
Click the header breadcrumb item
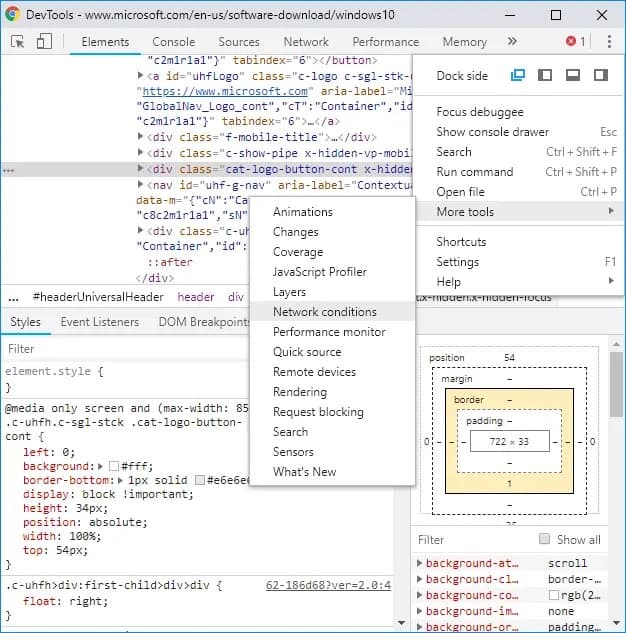click(x=196, y=297)
